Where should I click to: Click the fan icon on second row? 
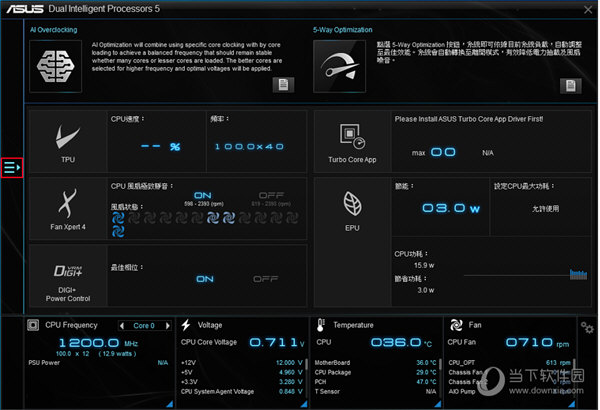[118, 232]
